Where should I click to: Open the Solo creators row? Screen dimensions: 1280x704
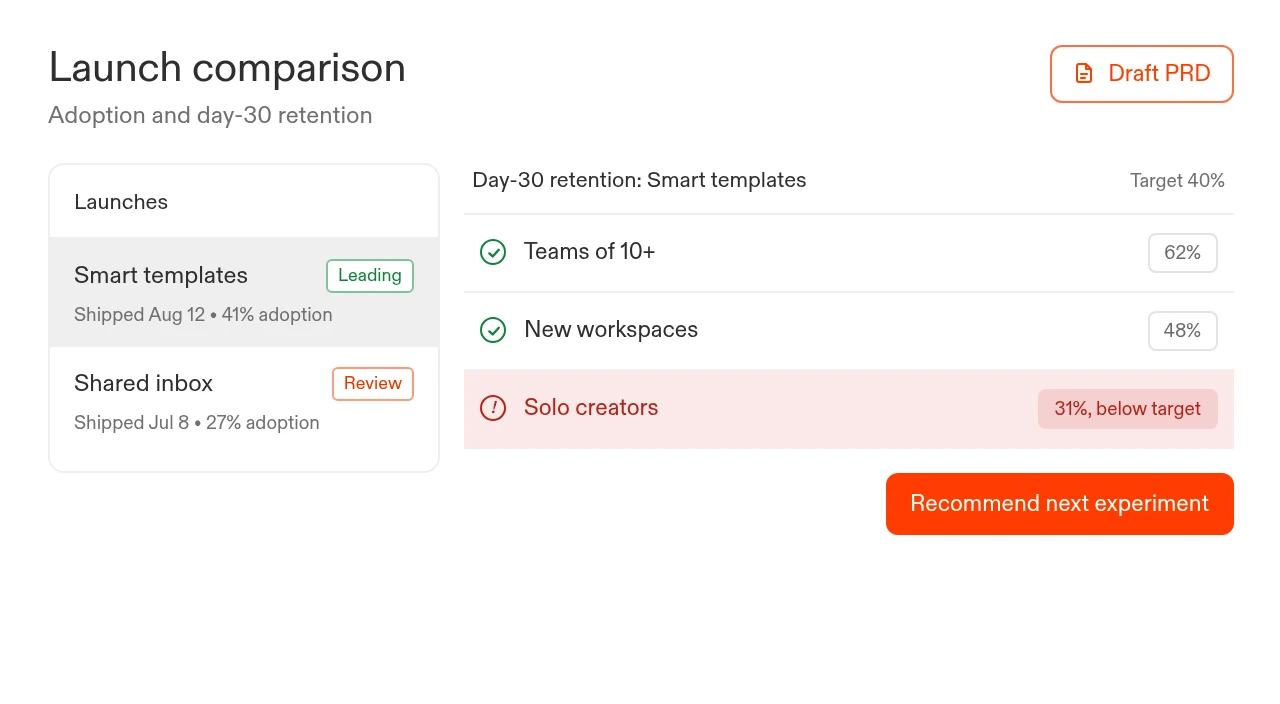(x=849, y=409)
